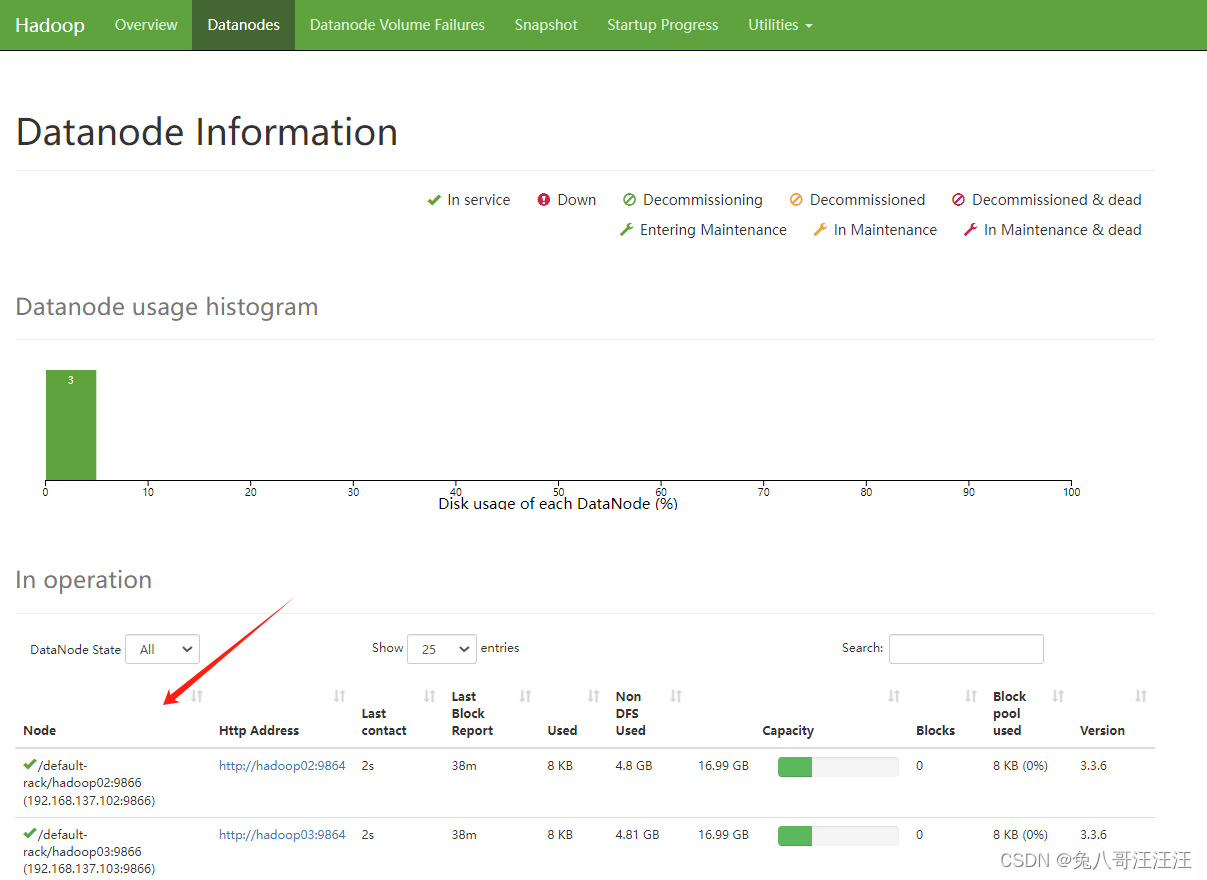Click the 4.81 GB Non DFS value
The height and width of the screenshot is (880, 1207).
click(x=638, y=835)
